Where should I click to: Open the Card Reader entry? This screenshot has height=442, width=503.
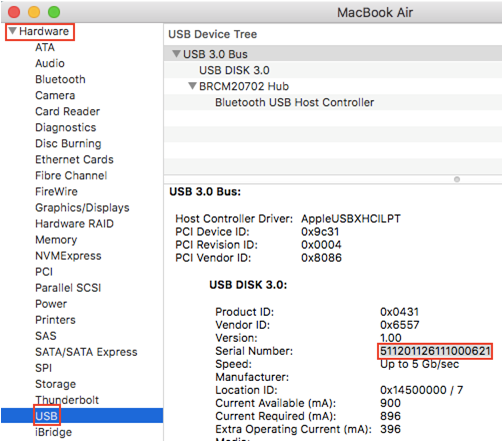click(x=67, y=111)
